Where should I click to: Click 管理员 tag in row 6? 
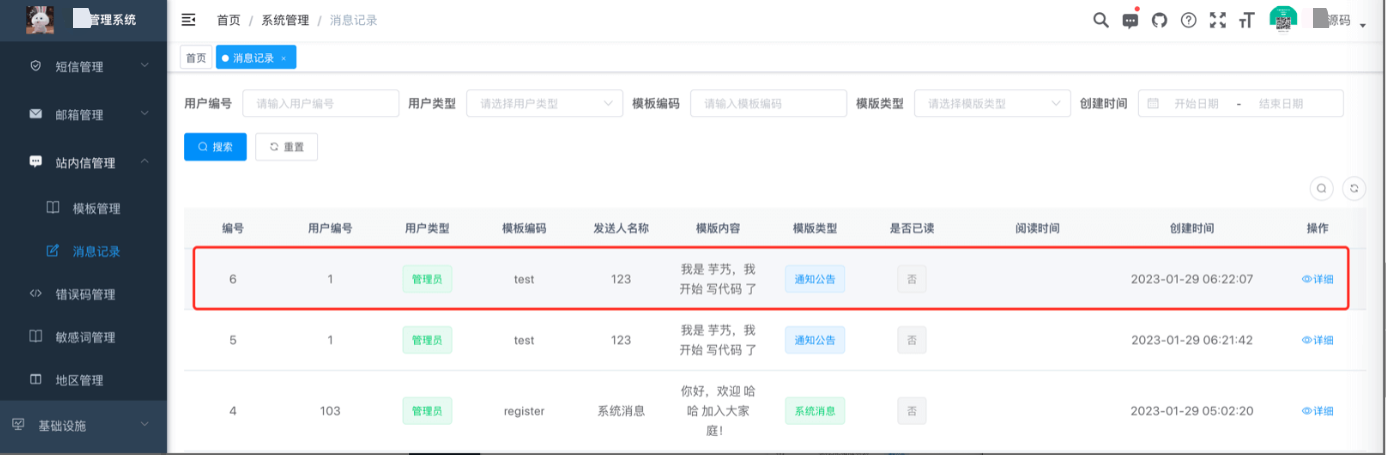(427, 279)
